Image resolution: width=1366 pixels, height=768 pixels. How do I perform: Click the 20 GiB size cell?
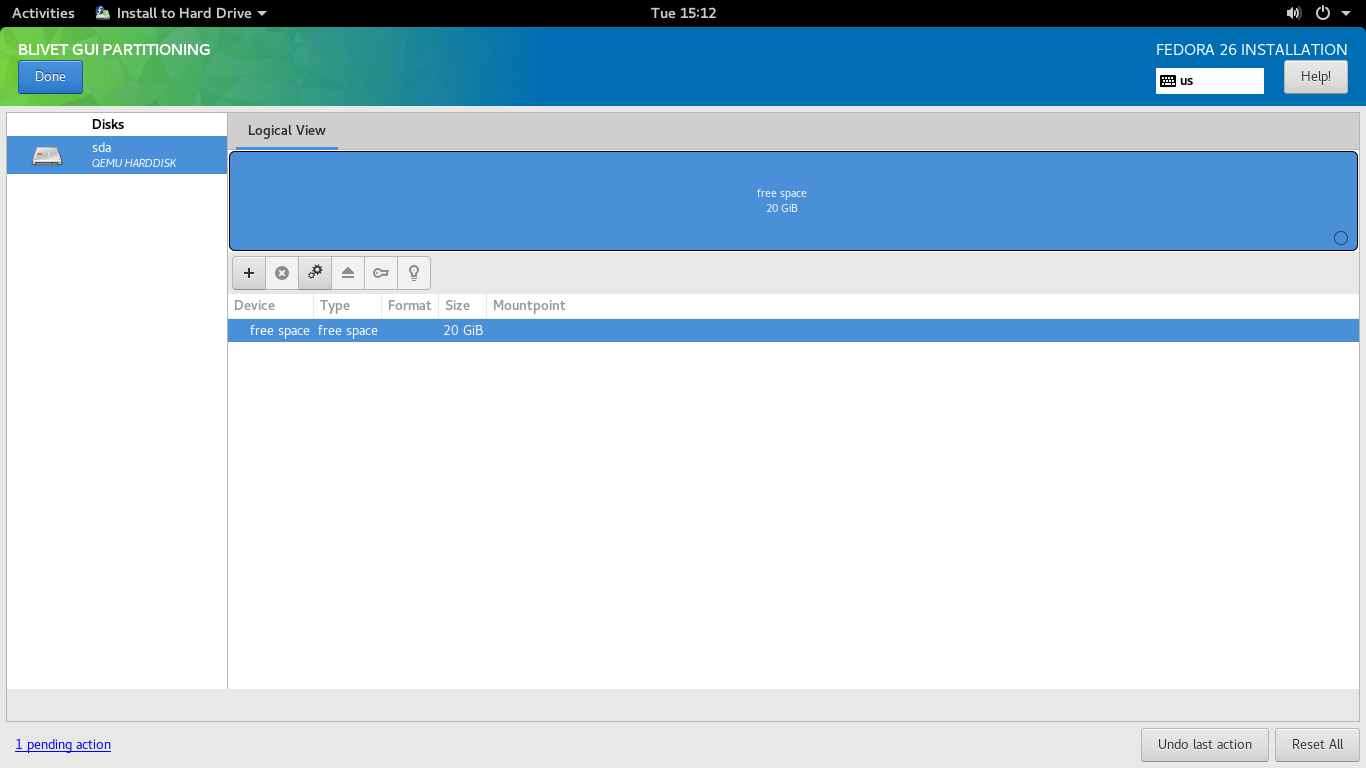point(463,331)
